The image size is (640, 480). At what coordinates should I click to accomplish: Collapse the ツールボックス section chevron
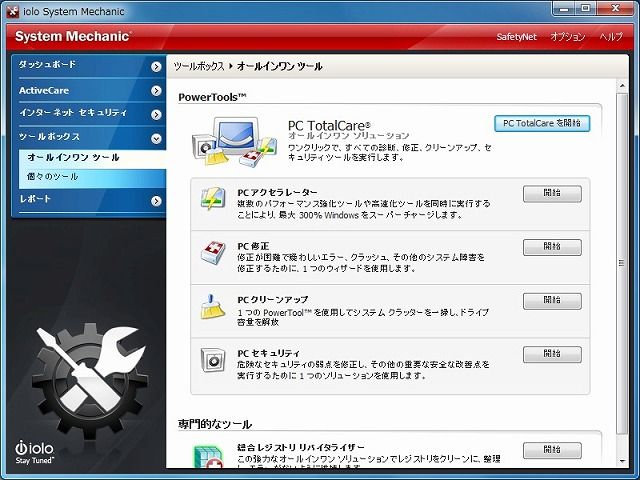(156, 139)
